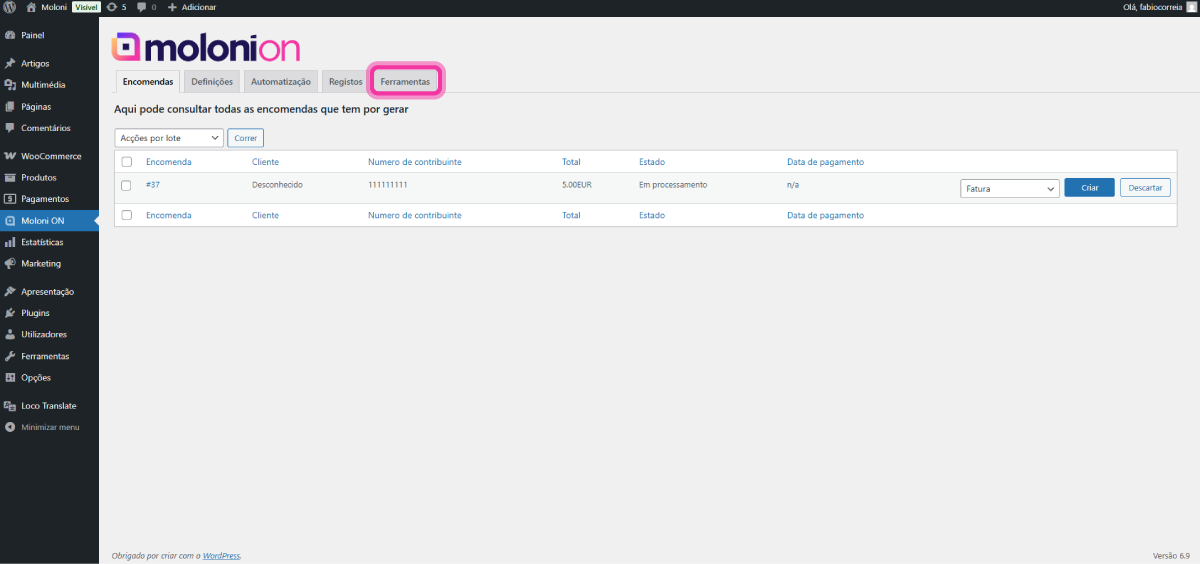Open the comments bubble icon in admin bar
Screen dimensions: 1200x564
click(x=141, y=7)
